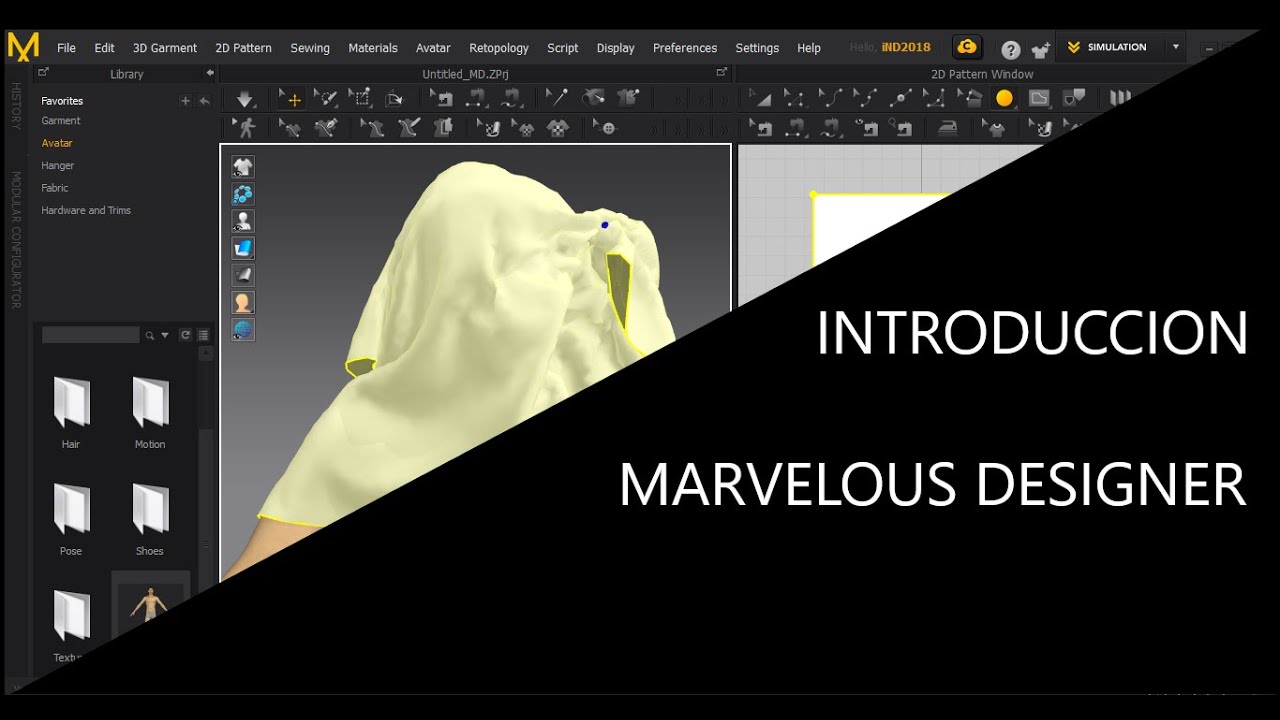Expand first overflow chevron in upper 3D toolbar
This screenshot has height=720, width=1280.
pyautogui.click(x=680, y=99)
